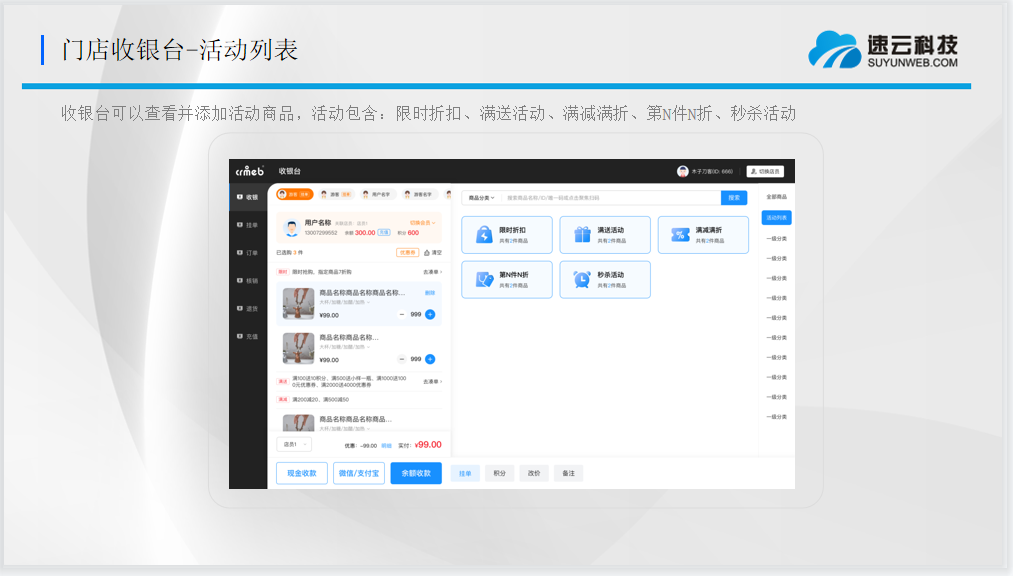Open the 限时折扣 shopping bag activity card
1013x576 pixels.
506,235
